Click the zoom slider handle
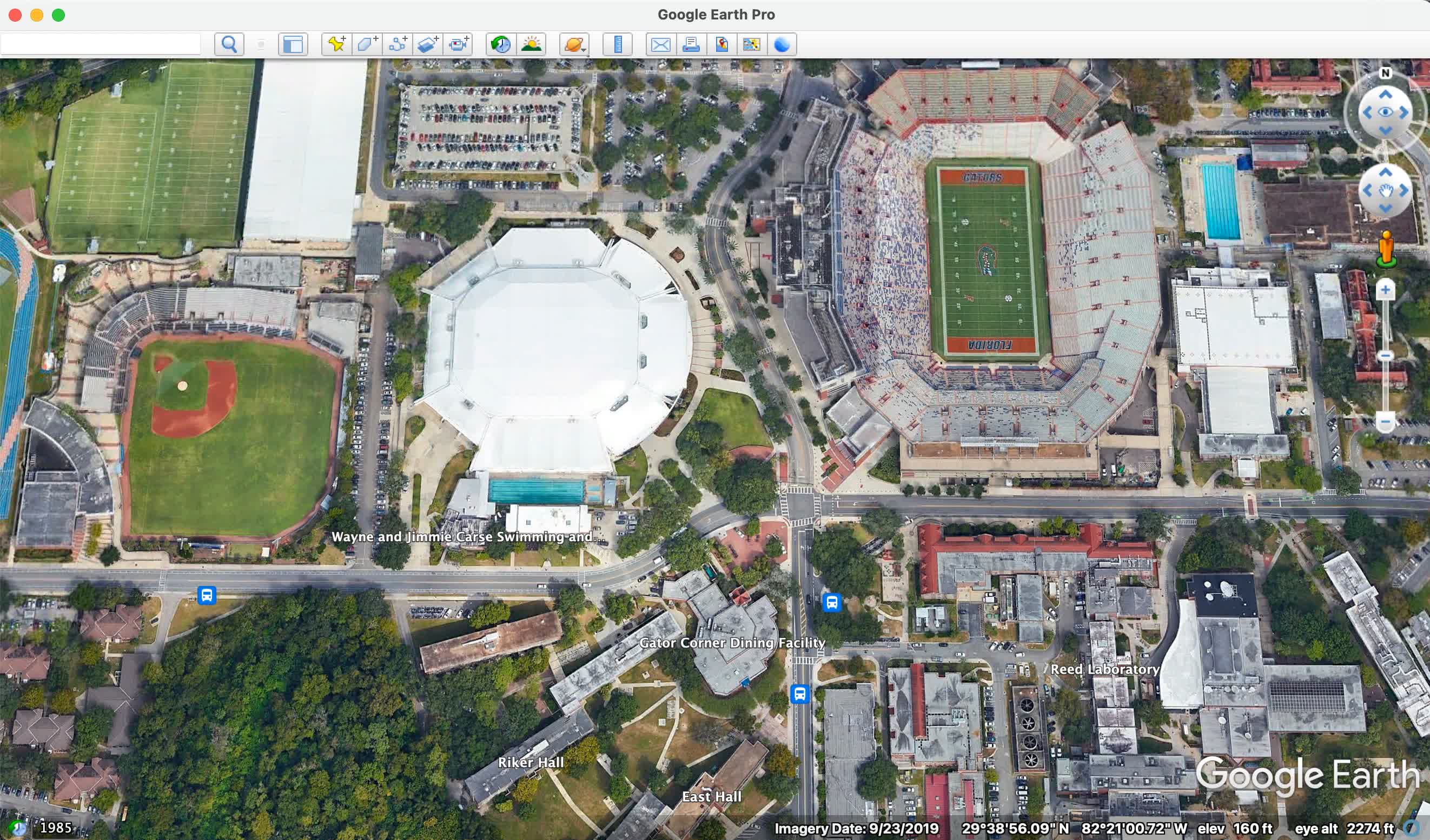 click(1385, 356)
